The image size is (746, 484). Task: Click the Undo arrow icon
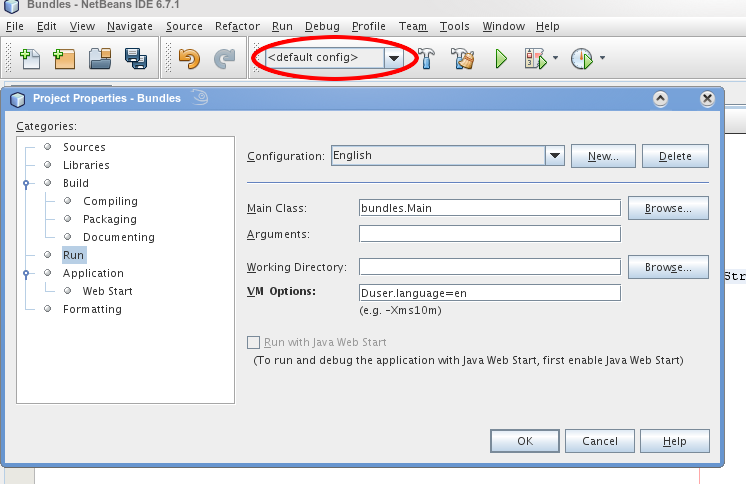pyautogui.click(x=189, y=59)
